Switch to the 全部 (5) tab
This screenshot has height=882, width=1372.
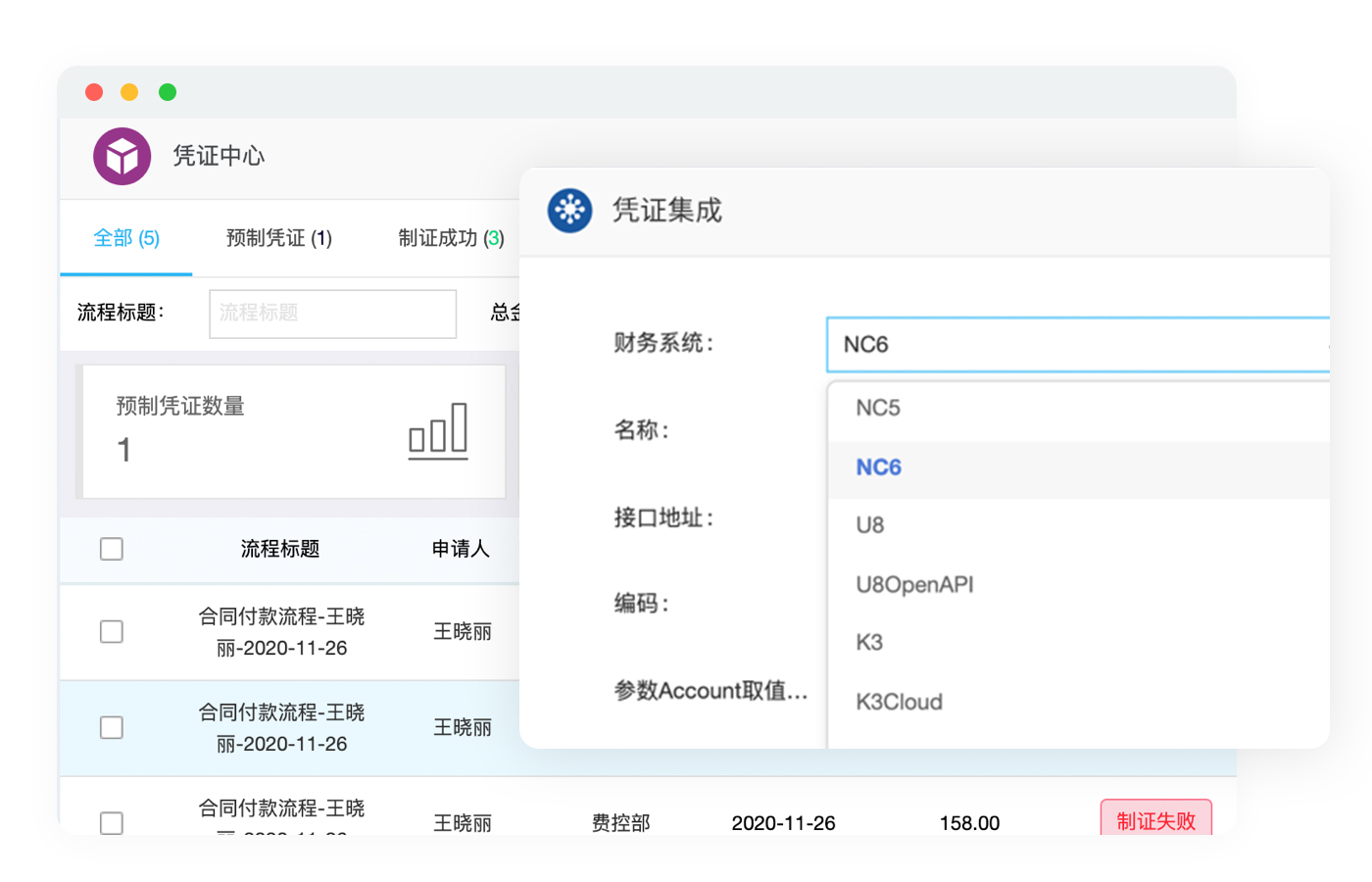(x=126, y=238)
